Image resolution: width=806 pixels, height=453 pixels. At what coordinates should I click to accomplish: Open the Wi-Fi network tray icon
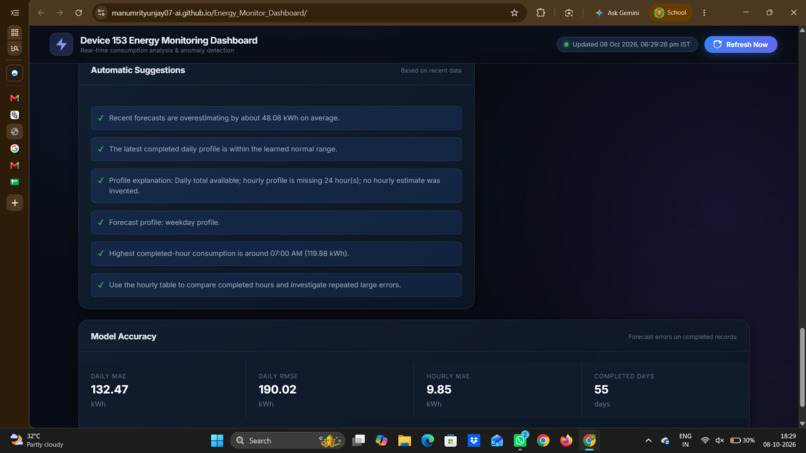pyautogui.click(x=705, y=440)
